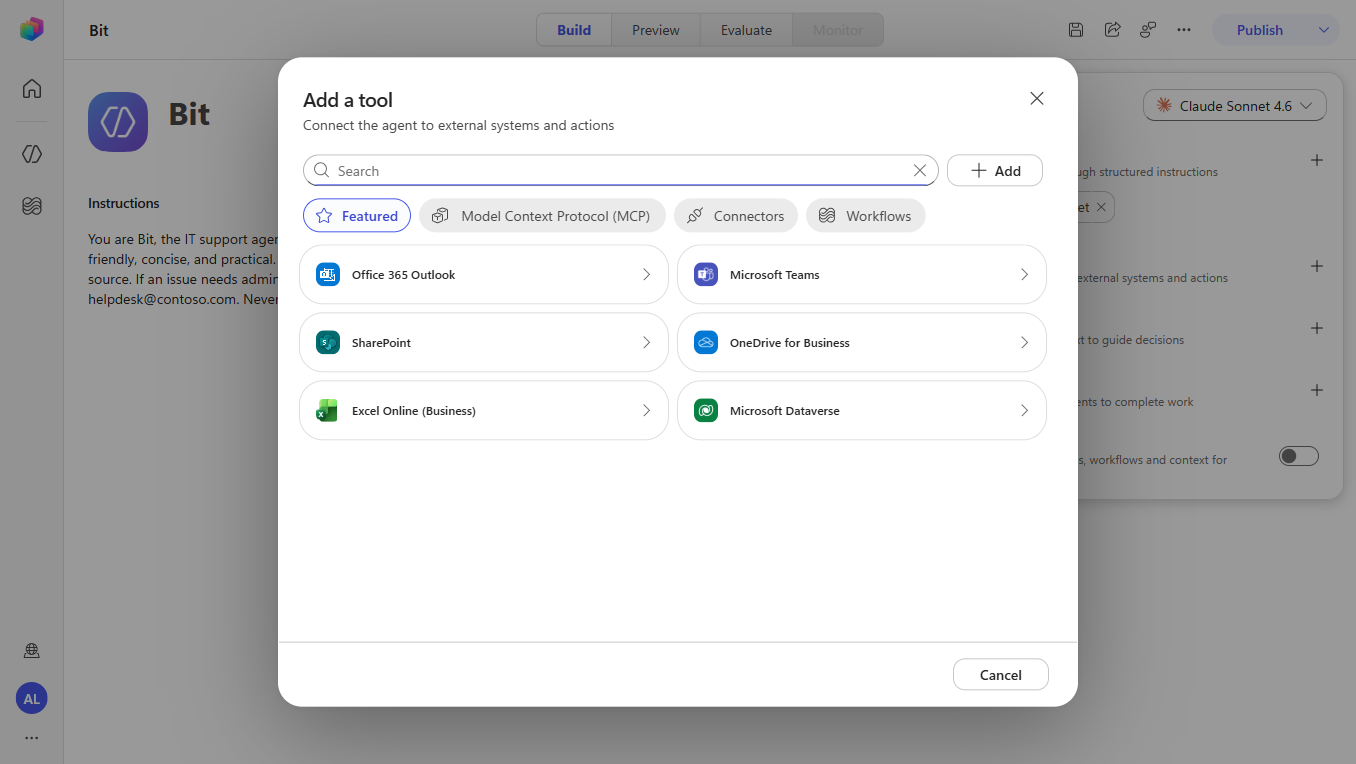
Task: Click the Cancel button
Action: pyautogui.click(x=1001, y=674)
